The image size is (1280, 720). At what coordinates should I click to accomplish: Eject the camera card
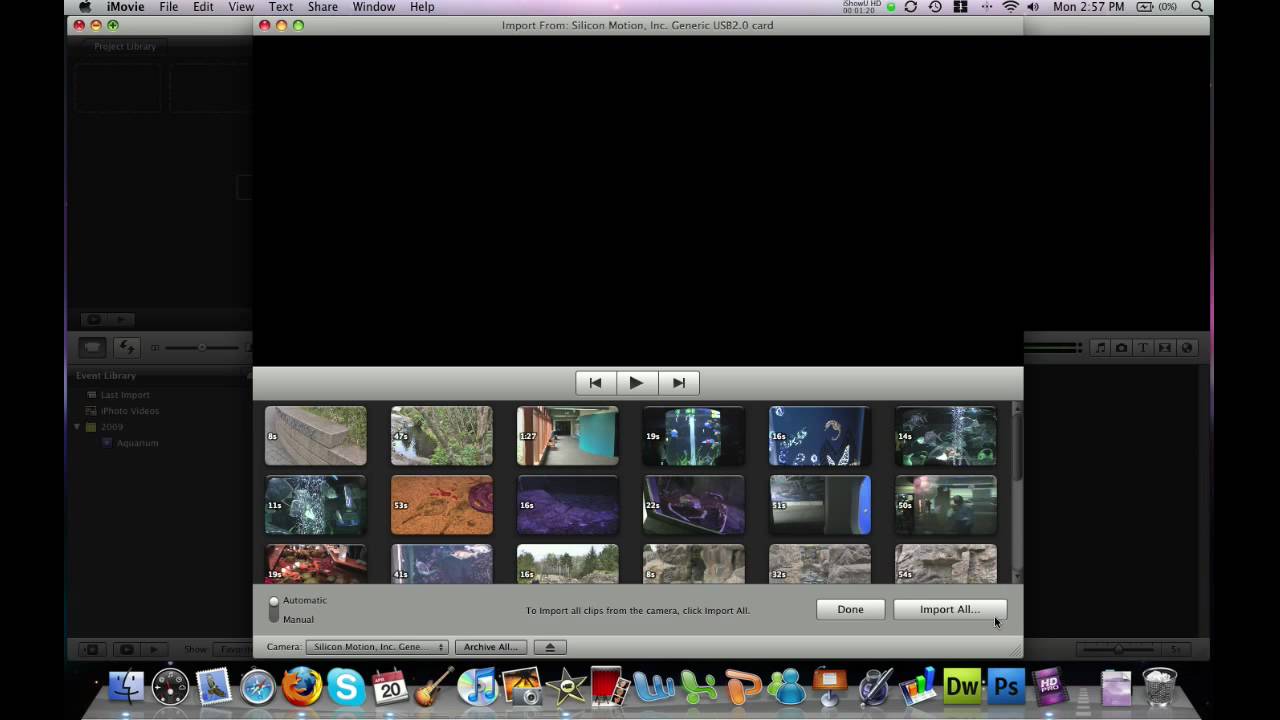[x=550, y=647]
